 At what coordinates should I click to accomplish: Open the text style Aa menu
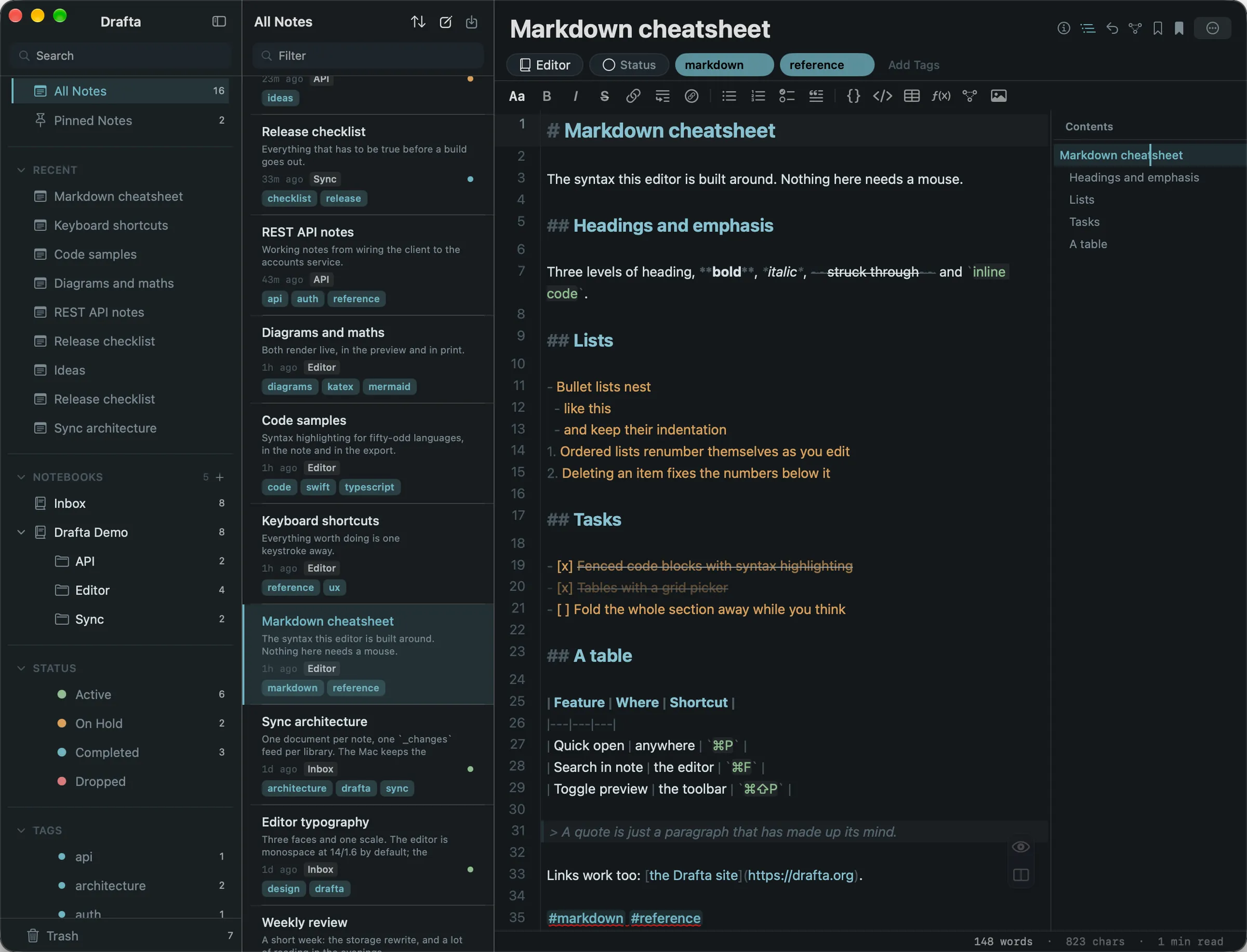coord(516,96)
